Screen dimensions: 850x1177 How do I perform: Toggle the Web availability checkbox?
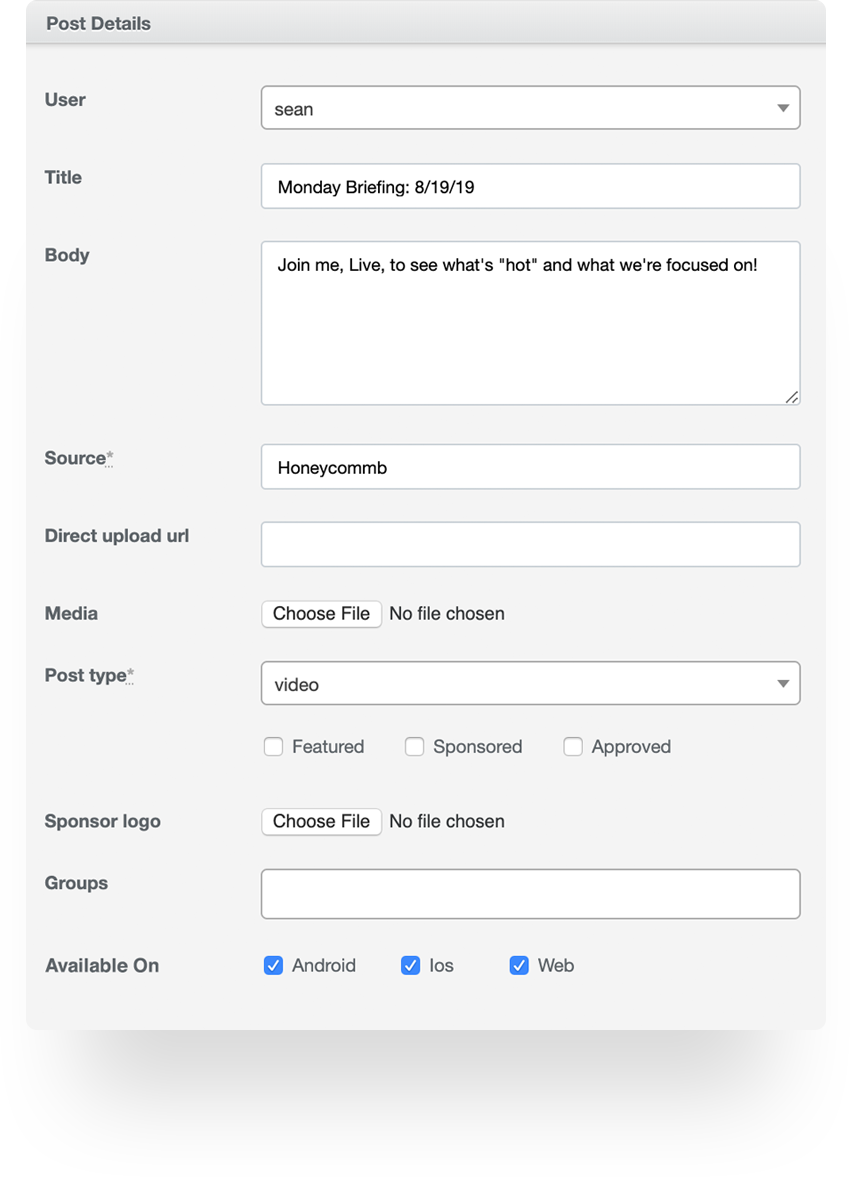click(519, 965)
